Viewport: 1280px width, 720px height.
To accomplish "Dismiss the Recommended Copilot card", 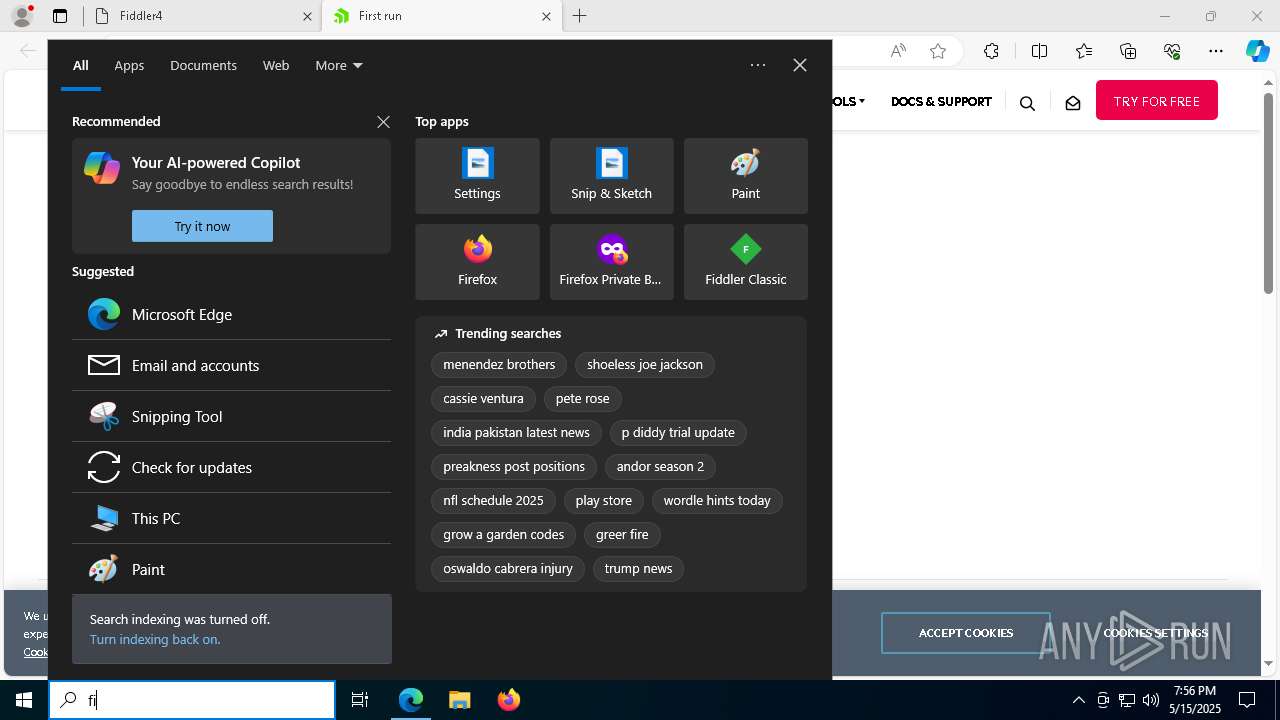I will [383, 121].
